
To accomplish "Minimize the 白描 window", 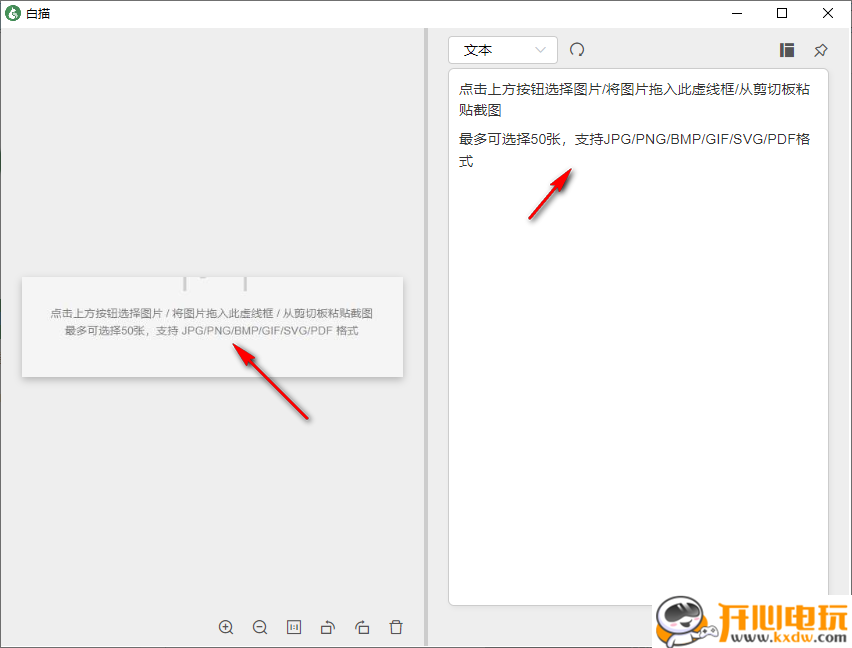I will click(737, 13).
